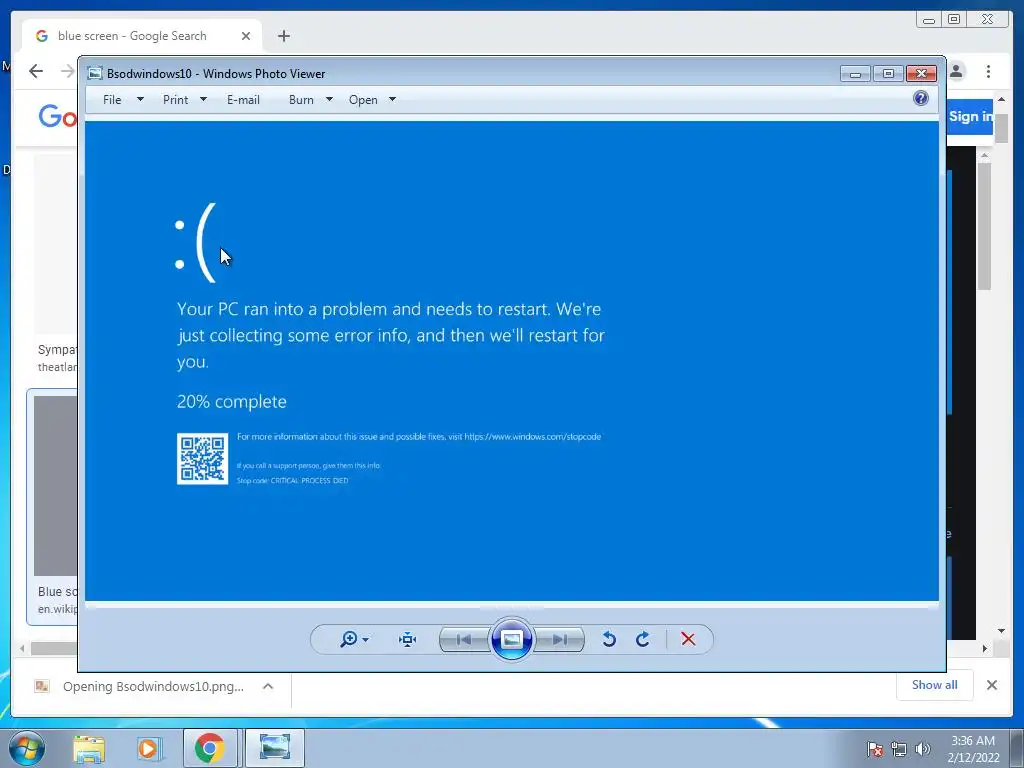
Task: Open the File menu
Action: pyautogui.click(x=112, y=100)
